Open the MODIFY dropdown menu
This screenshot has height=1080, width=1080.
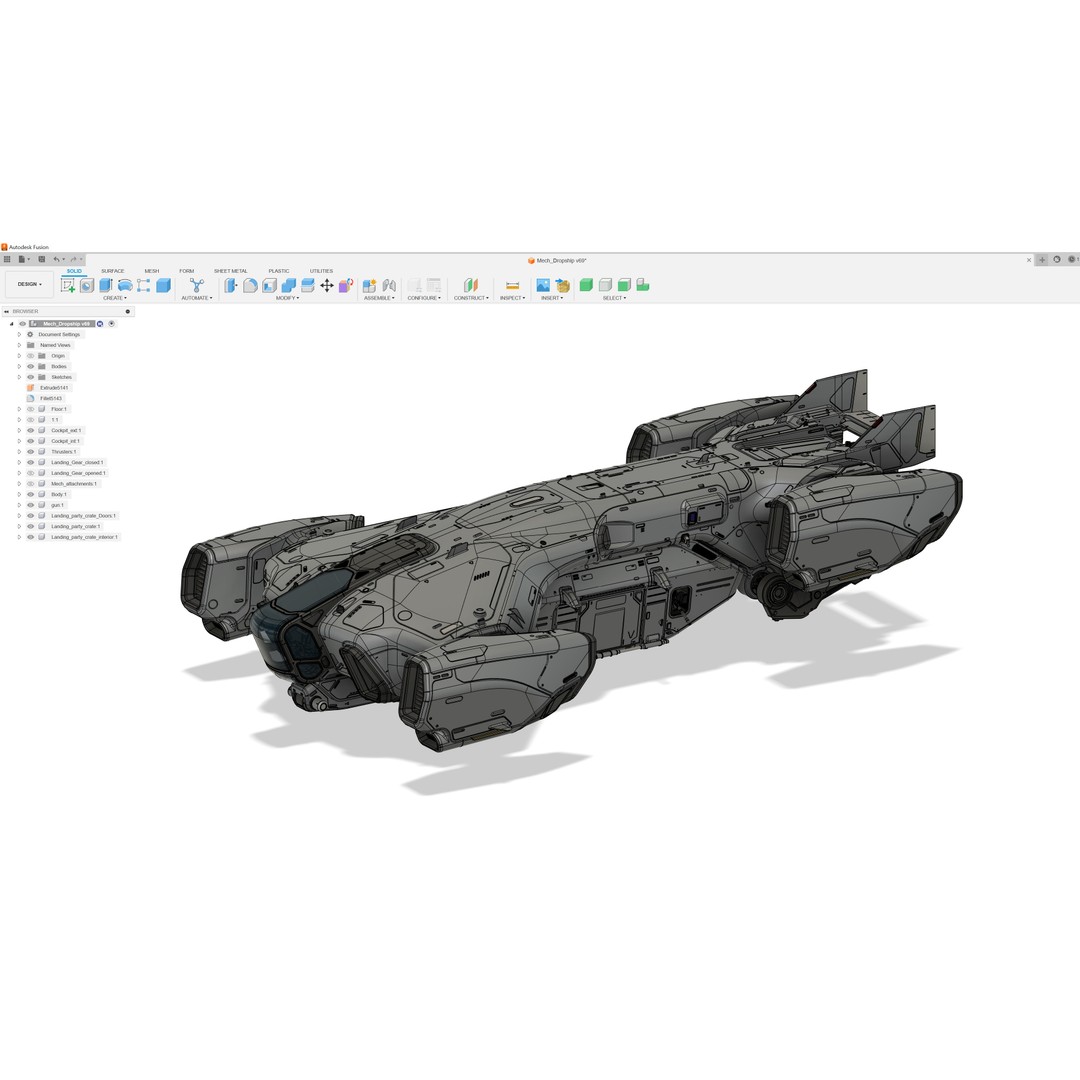click(x=287, y=298)
